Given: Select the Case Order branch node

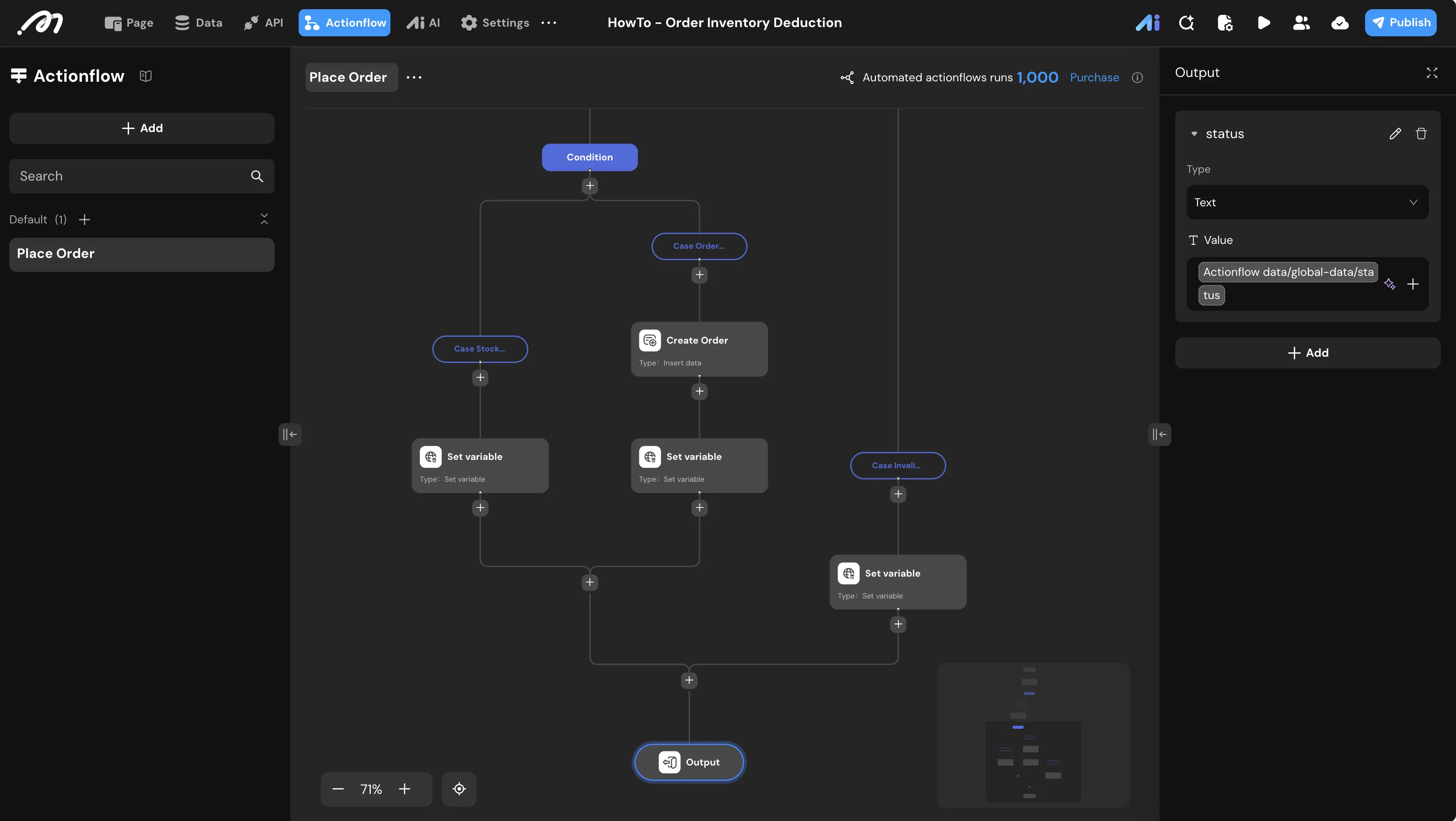Looking at the screenshot, I should click(x=699, y=247).
